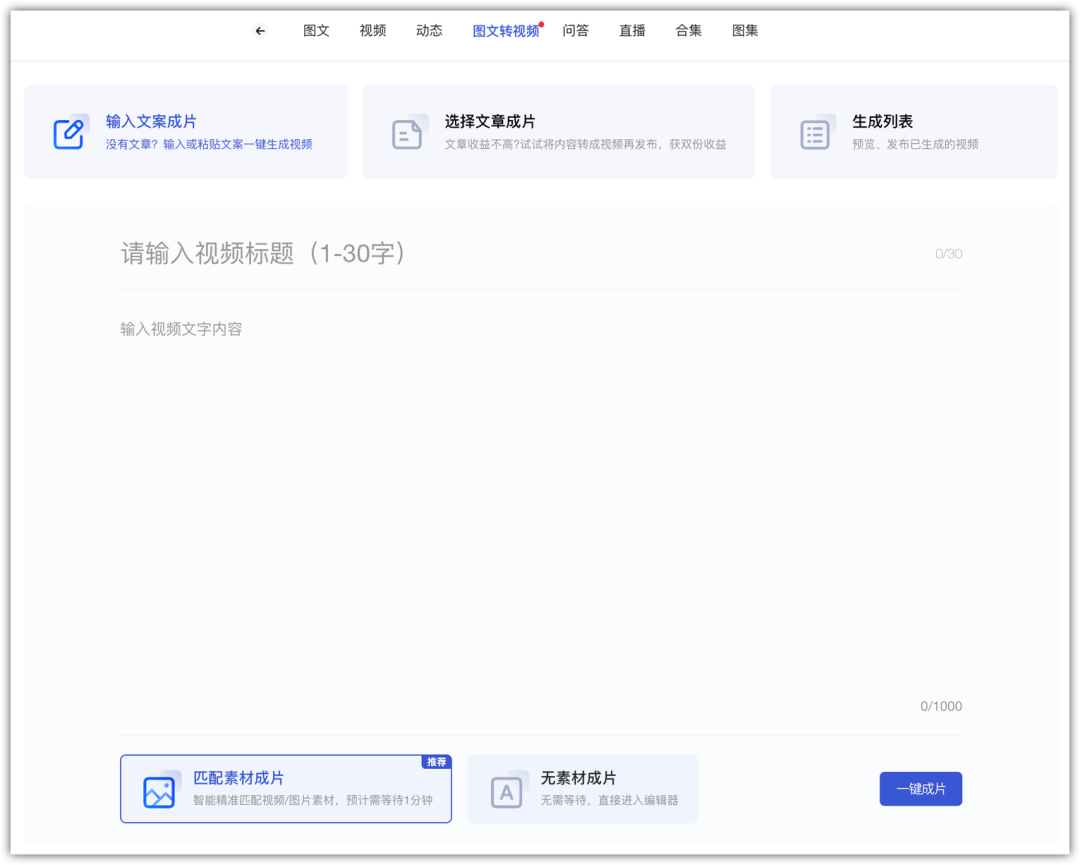Select the 无素材成片 option
1080x865 pixels.
(582, 789)
